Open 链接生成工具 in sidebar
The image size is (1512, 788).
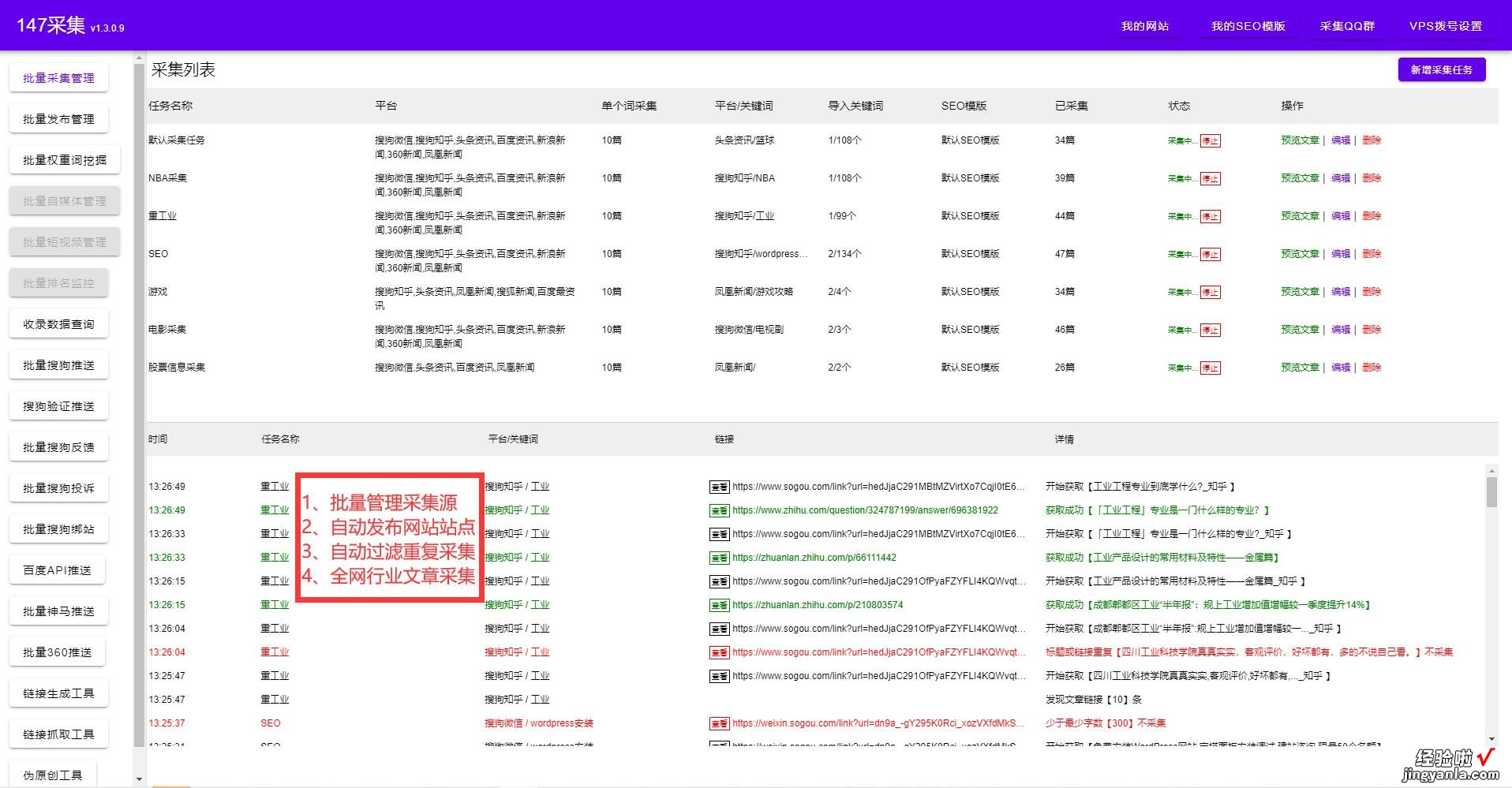tap(58, 693)
